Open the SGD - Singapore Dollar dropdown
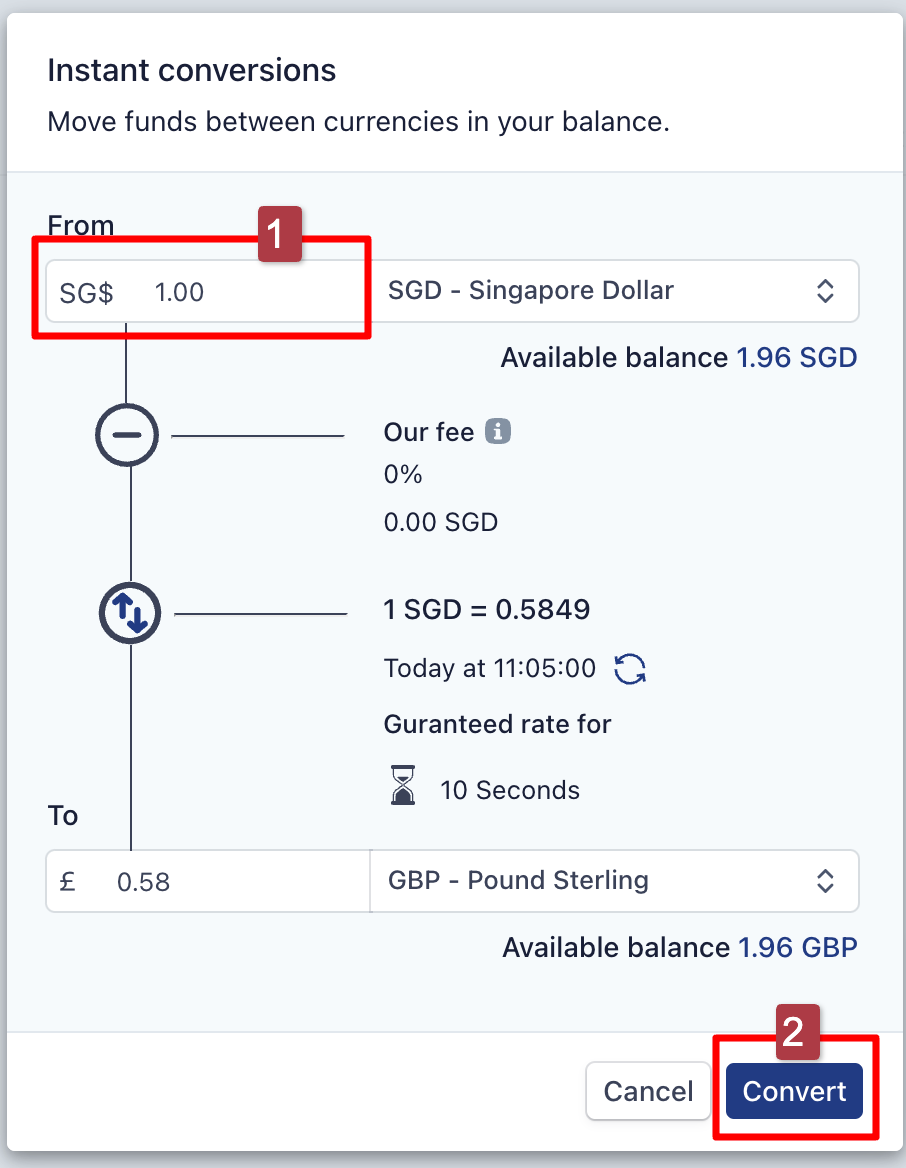Viewport: 906px width, 1168px height. (x=615, y=291)
